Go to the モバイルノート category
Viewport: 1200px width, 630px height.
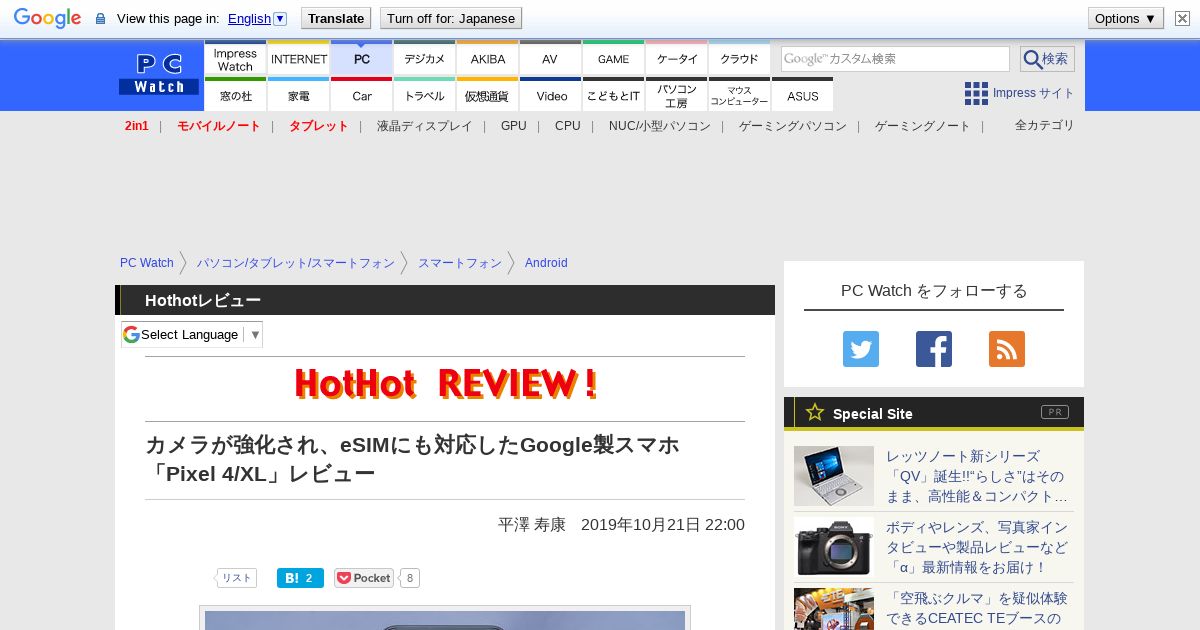[218, 126]
